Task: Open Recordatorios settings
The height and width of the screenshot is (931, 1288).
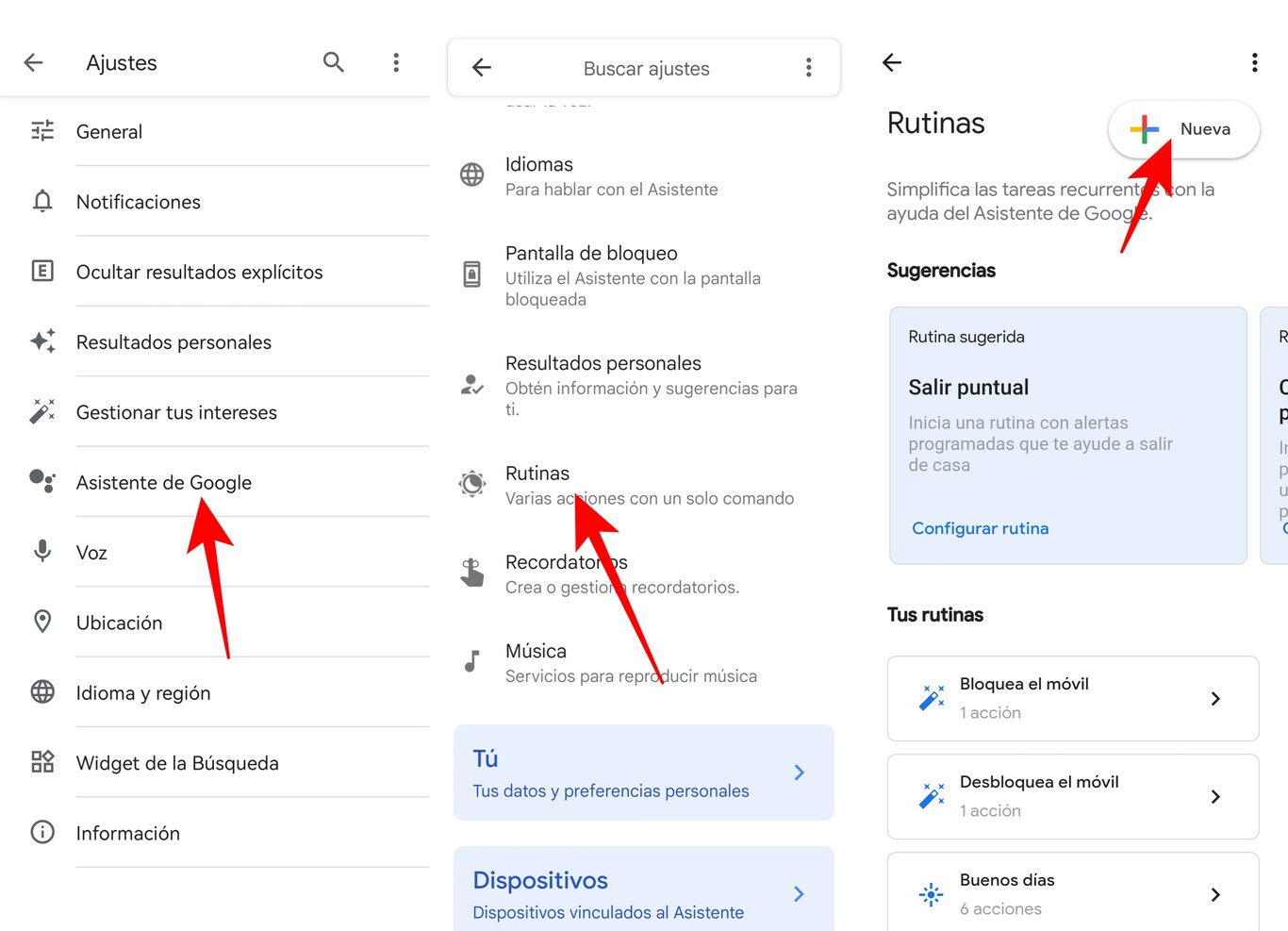Action: tap(644, 574)
